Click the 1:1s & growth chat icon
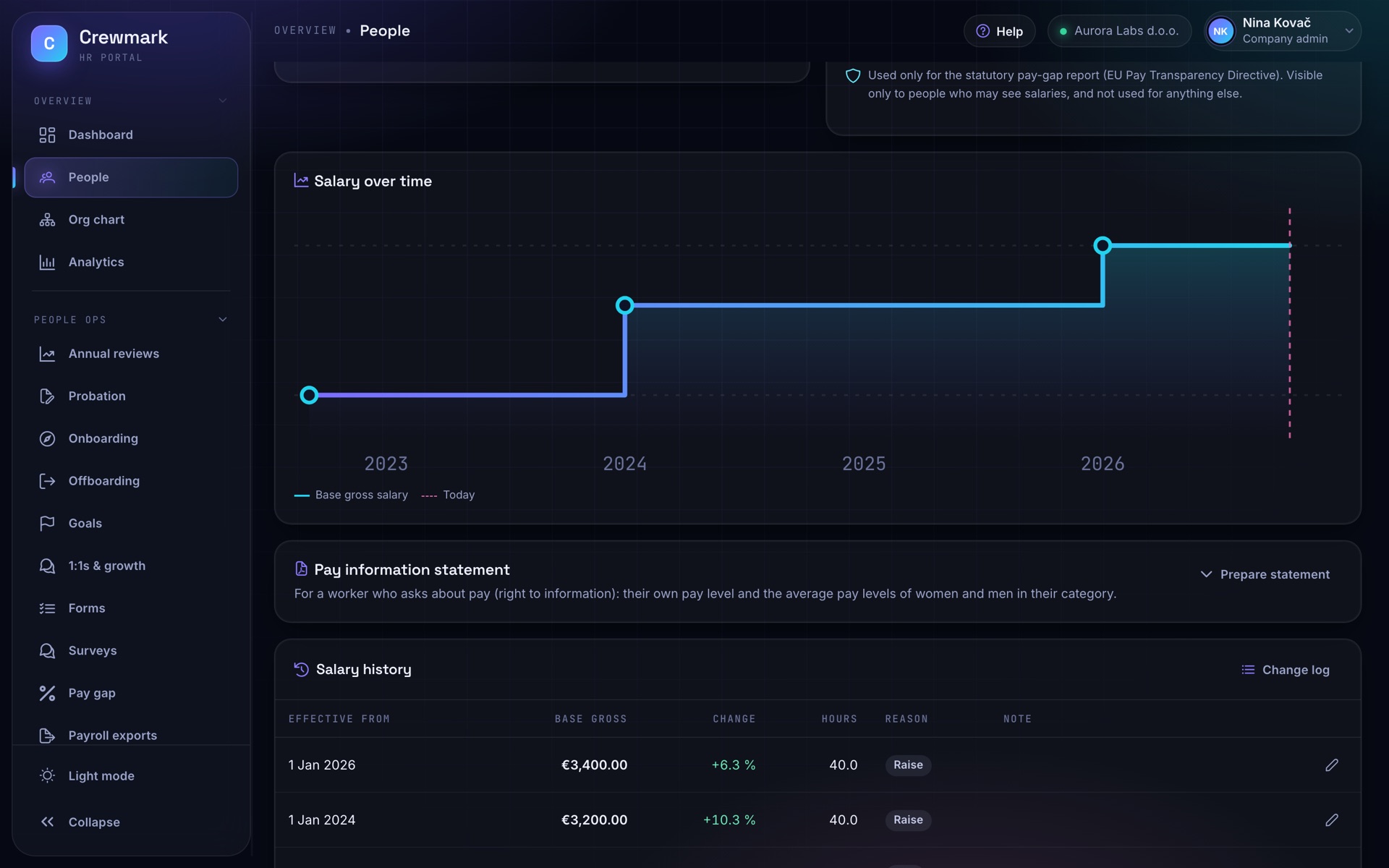The height and width of the screenshot is (868, 1389). point(47,566)
